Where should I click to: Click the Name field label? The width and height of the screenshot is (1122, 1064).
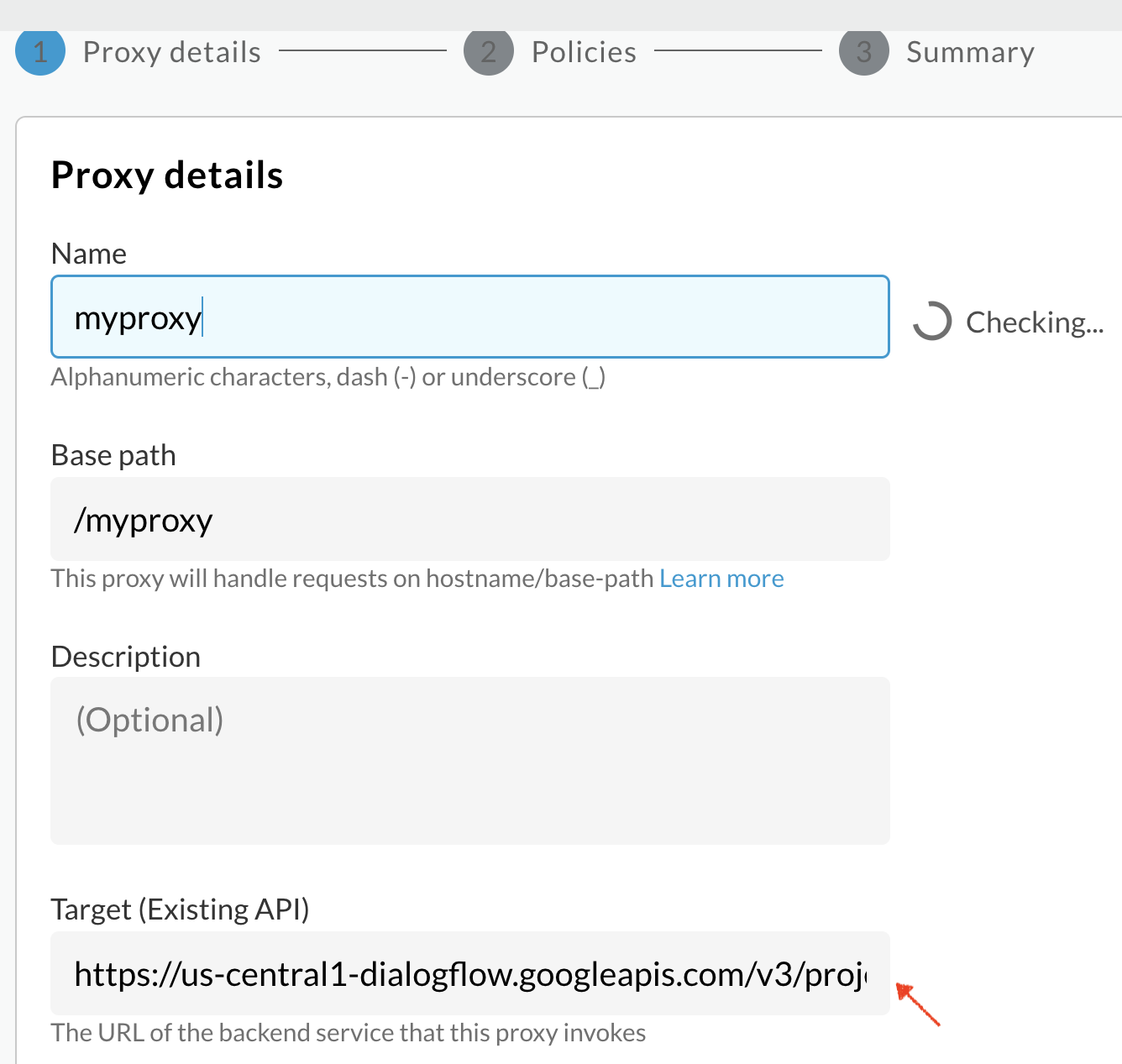(x=89, y=254)
